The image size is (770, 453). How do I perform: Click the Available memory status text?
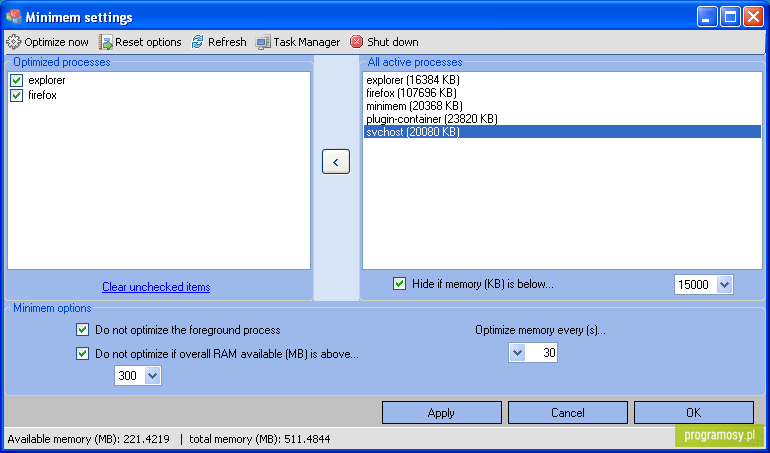pyautogui.click(x=88, y=439)
